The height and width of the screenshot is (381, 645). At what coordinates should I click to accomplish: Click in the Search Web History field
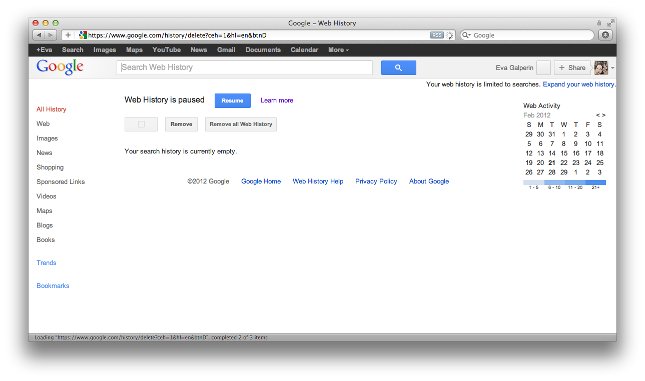pos(244,67)
